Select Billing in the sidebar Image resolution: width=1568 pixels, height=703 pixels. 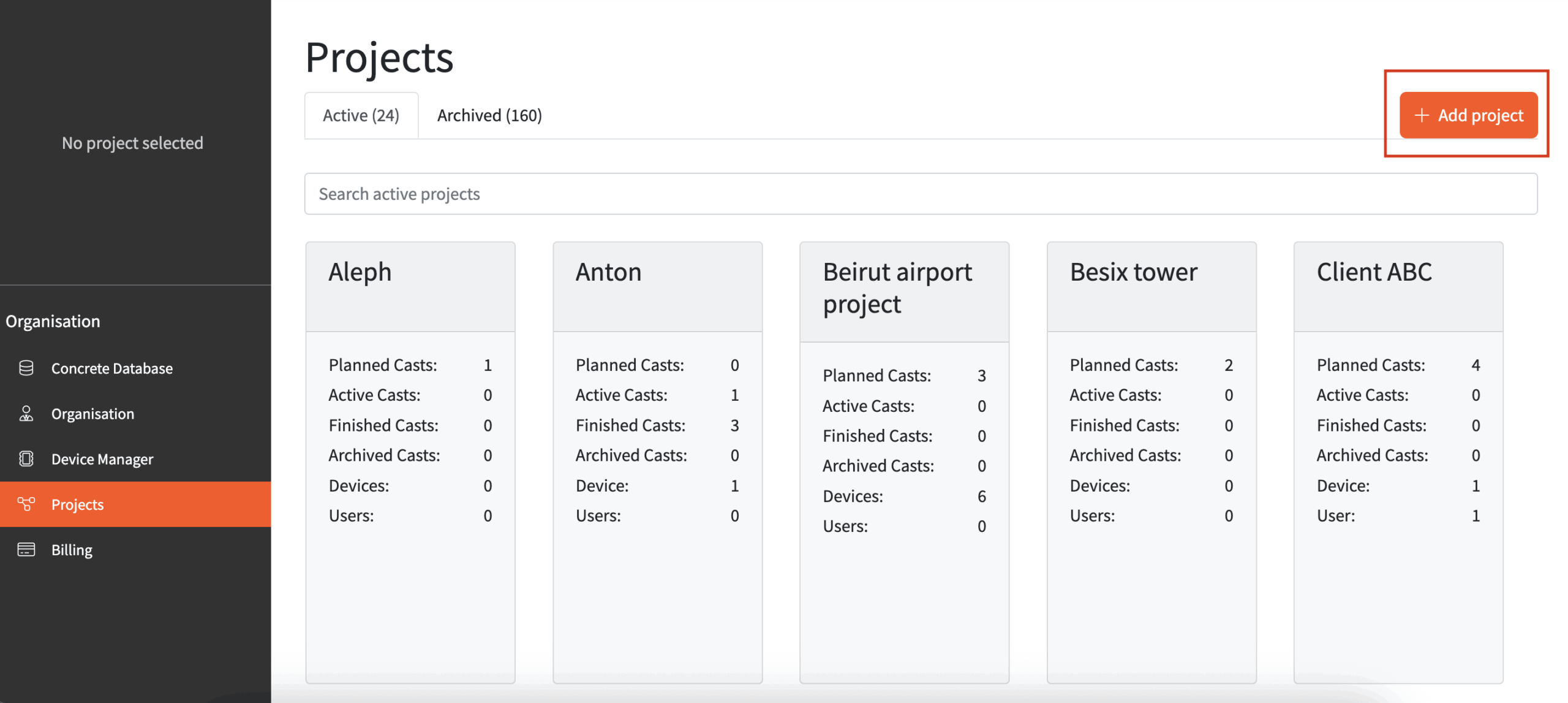pos(72,550)
